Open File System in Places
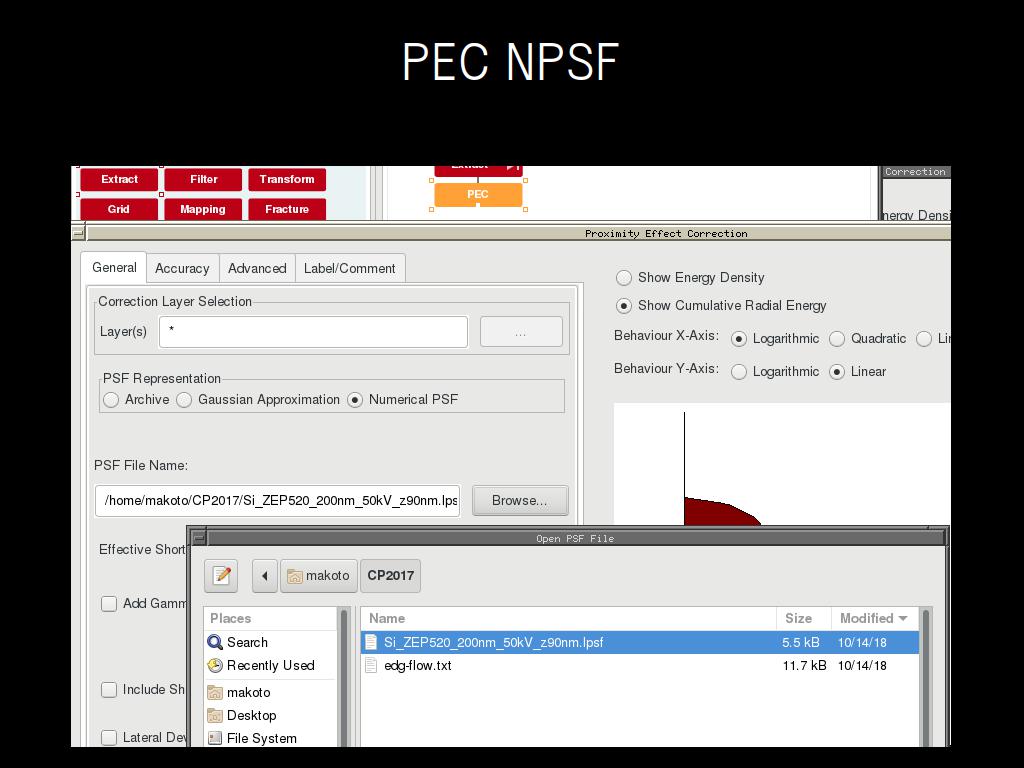 pyautogui.click(x=261, y=738)
